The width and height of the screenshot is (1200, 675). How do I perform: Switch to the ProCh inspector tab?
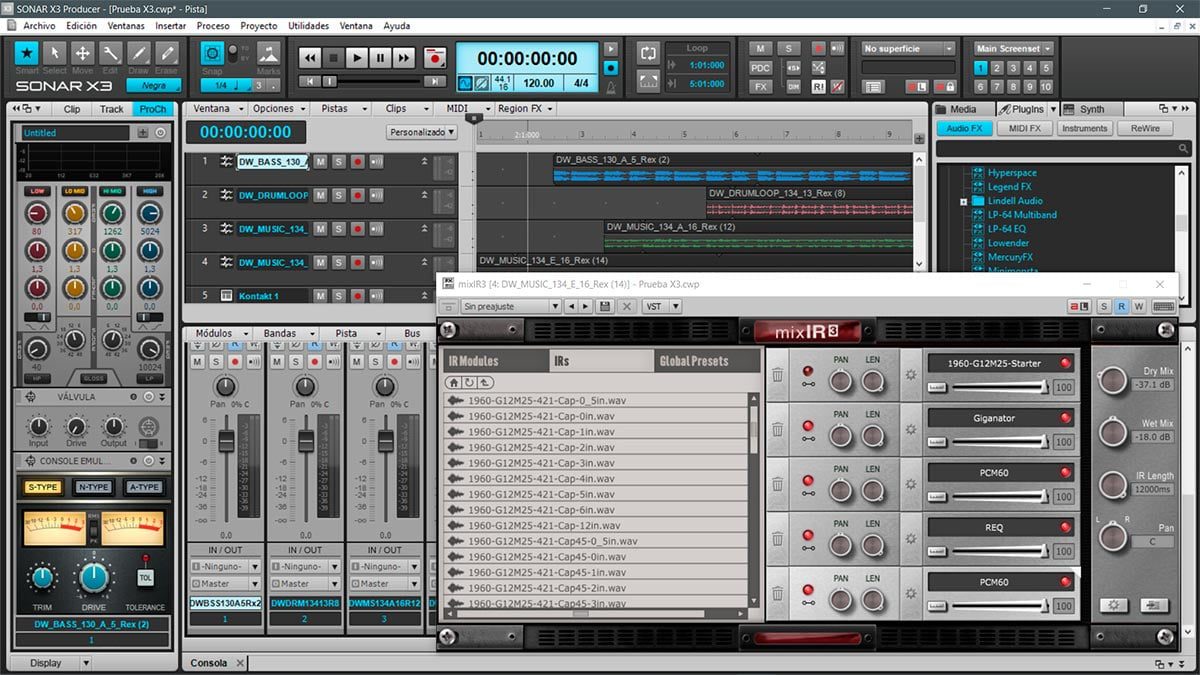point(153,109)
